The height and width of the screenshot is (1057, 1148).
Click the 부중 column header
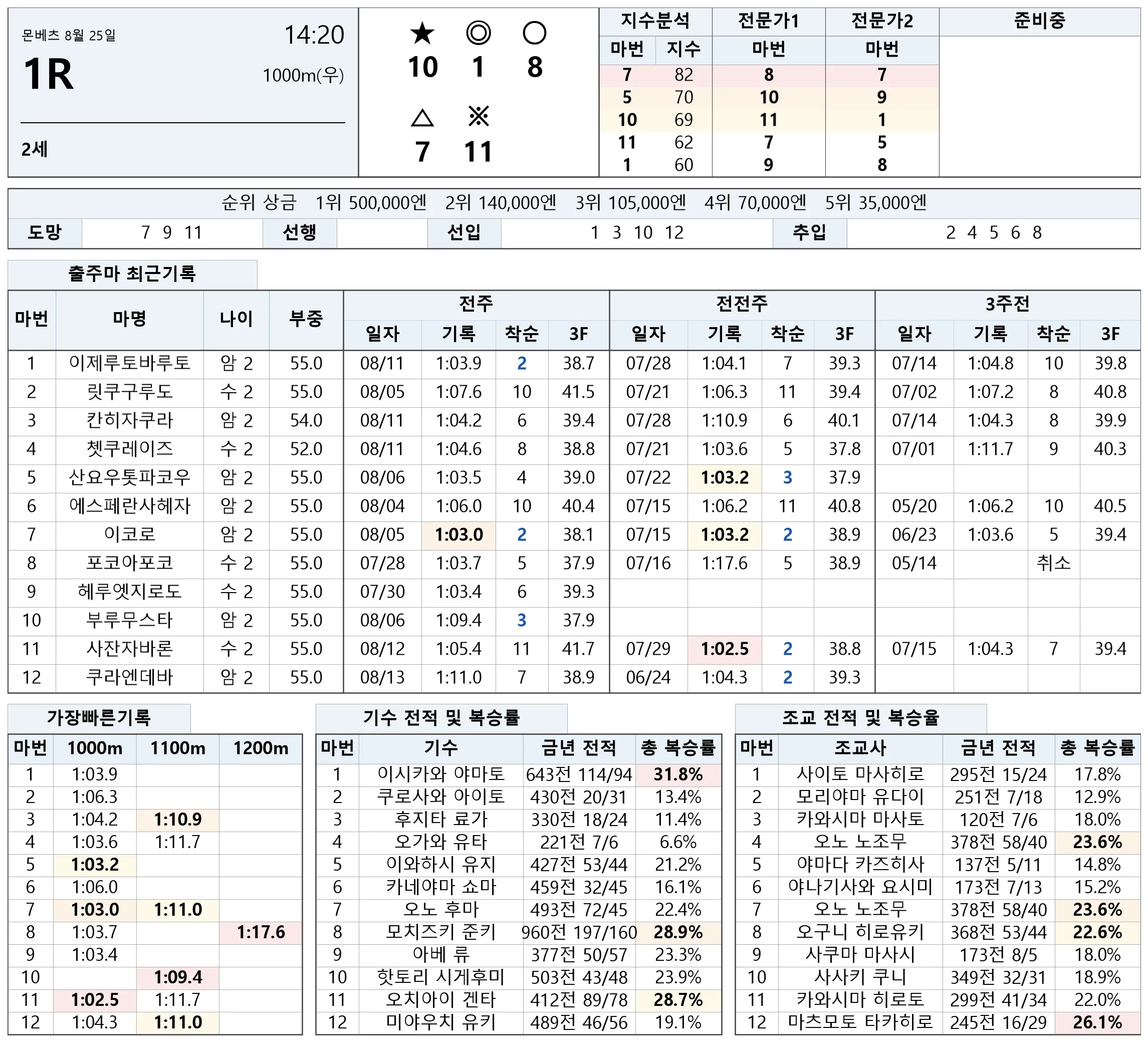(306, 319)
